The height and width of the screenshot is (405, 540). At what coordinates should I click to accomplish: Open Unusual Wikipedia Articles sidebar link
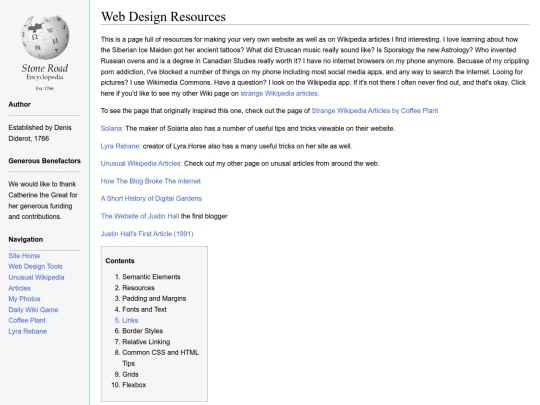(x=36, y=283)
